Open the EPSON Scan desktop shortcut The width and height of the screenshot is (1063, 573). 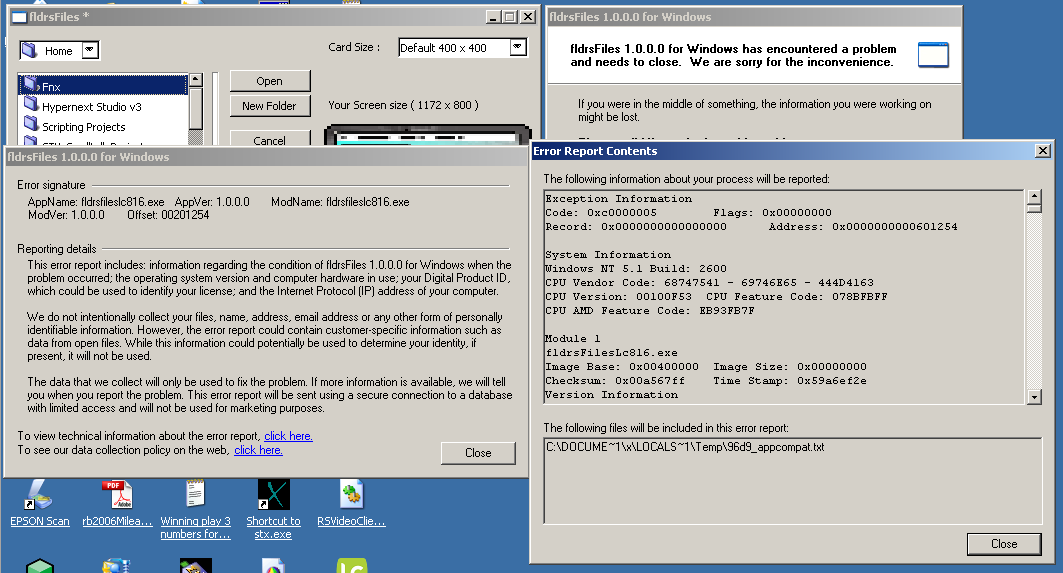39,496
